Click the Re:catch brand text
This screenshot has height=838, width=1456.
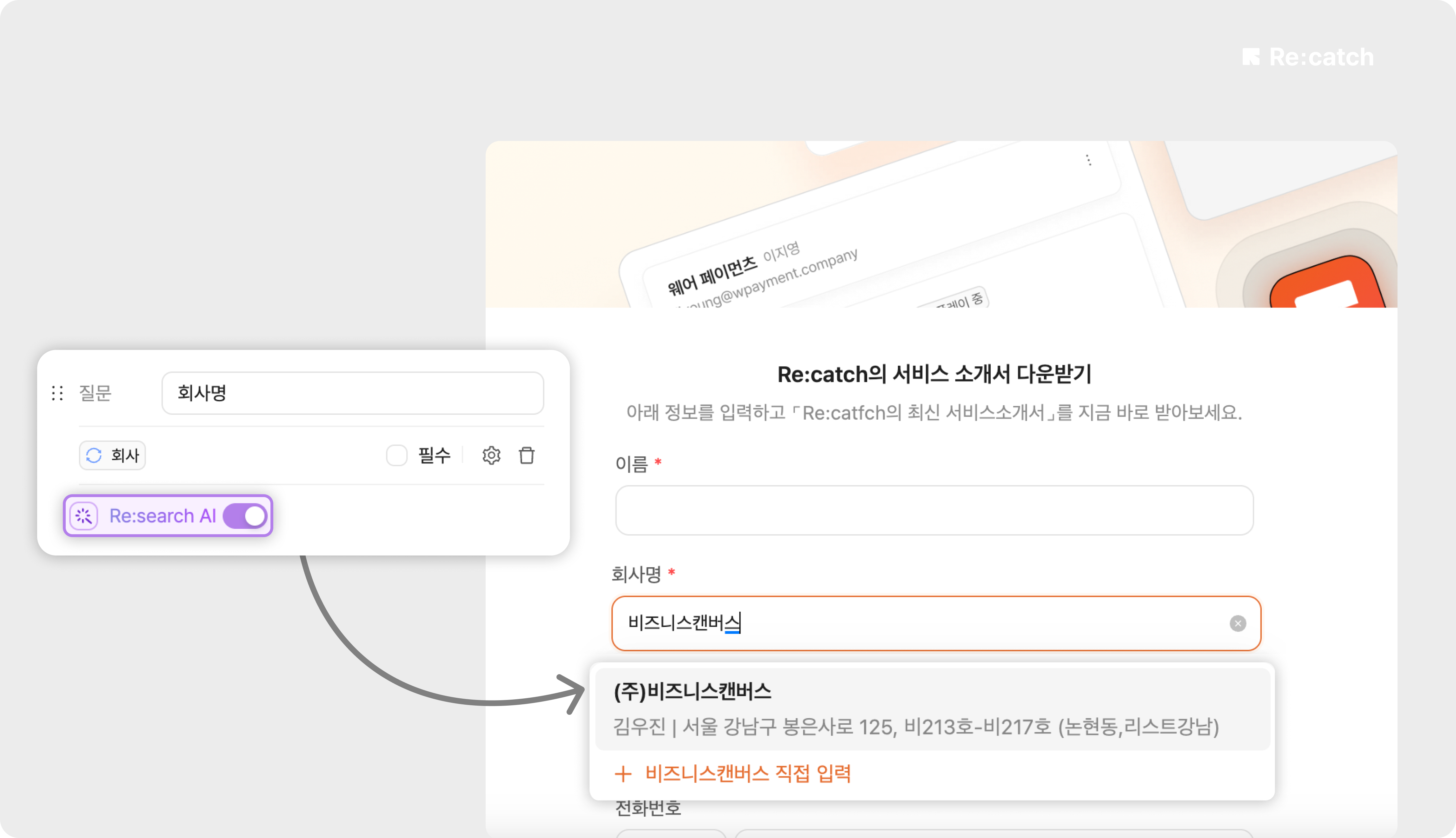1321,57
